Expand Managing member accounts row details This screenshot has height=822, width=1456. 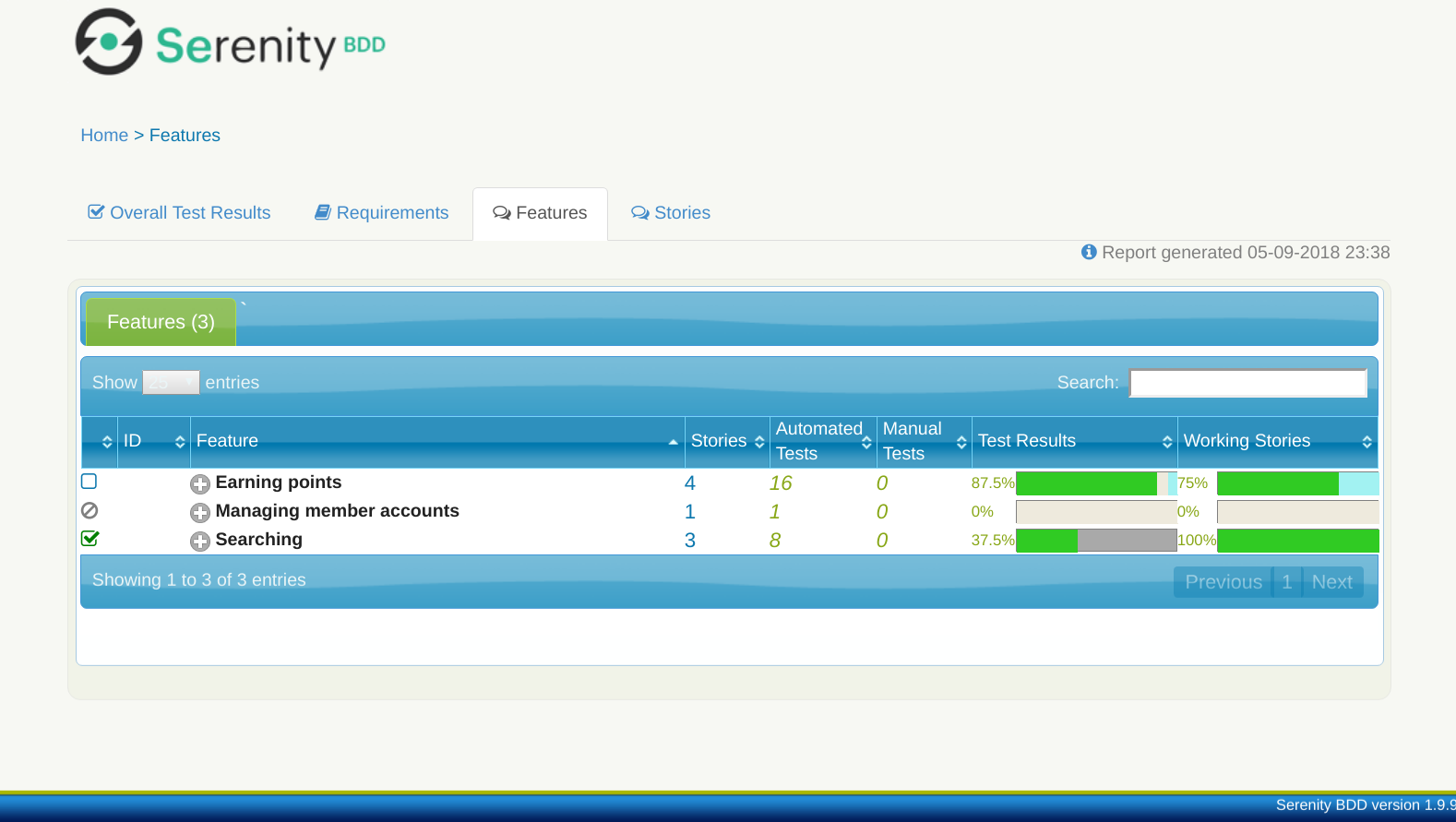200,513
